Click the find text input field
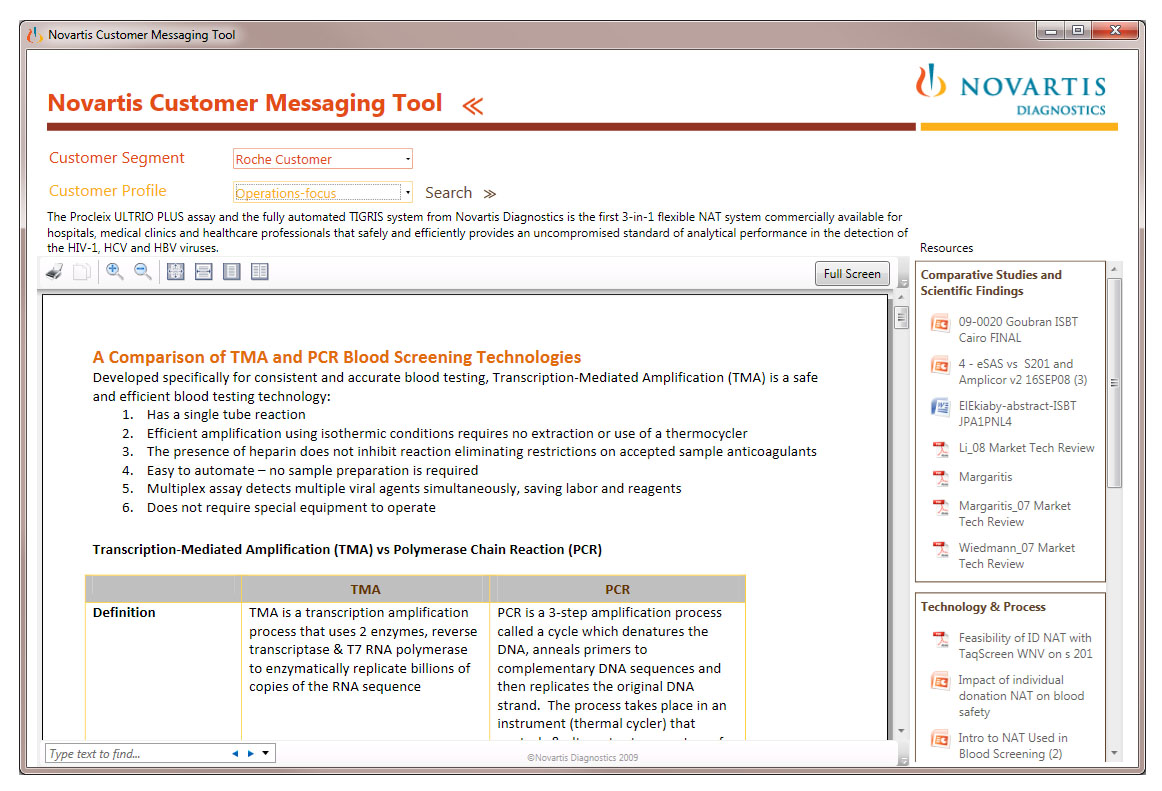This screenshot has width=1162, height=791. [137, 754]
